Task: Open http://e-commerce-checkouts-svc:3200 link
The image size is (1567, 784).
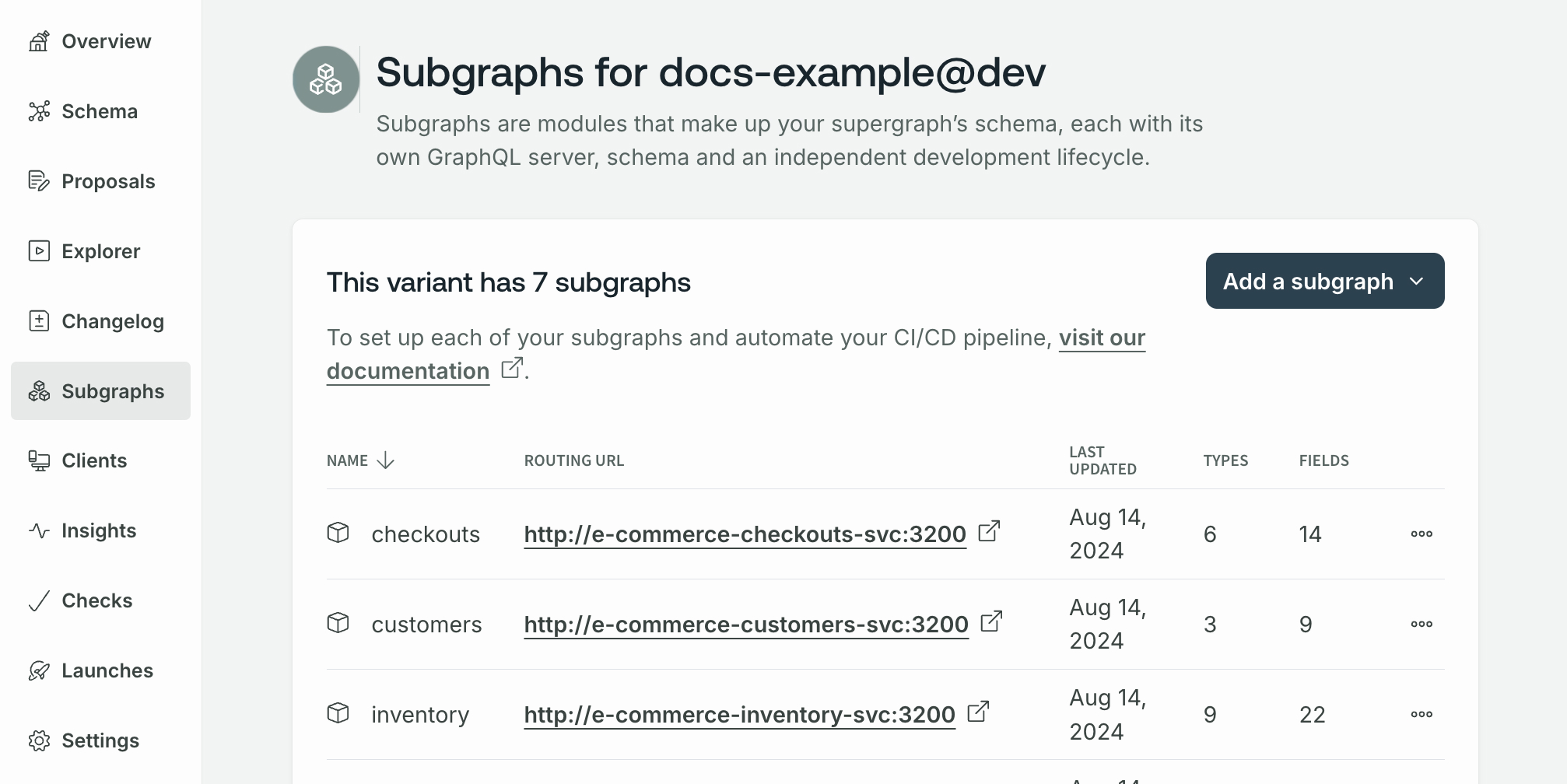Action: coord(745,534)
